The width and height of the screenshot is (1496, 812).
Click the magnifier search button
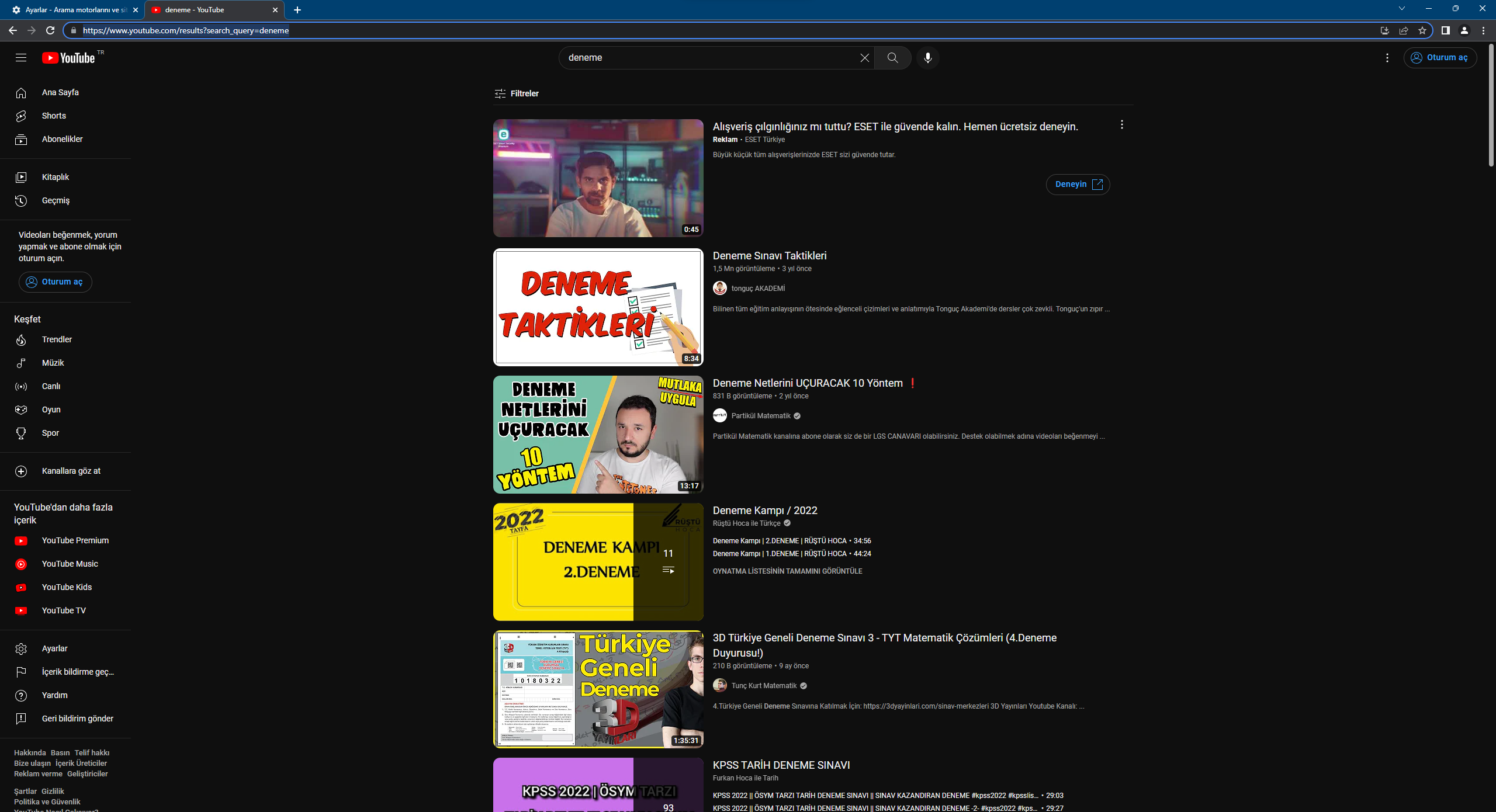click(x=892, y=58)
